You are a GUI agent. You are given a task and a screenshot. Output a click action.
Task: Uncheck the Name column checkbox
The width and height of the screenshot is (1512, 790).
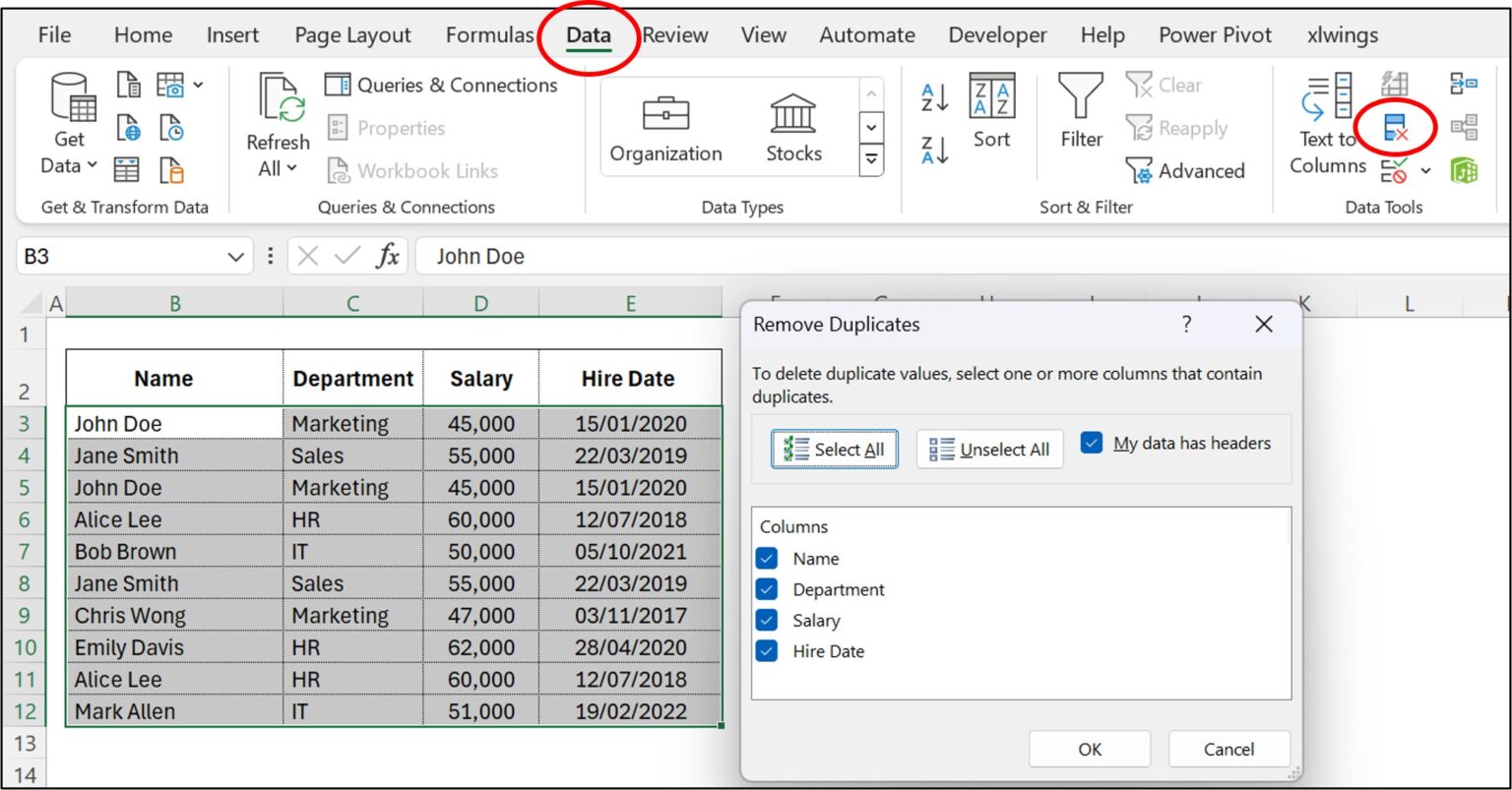(x=767, y=559)
